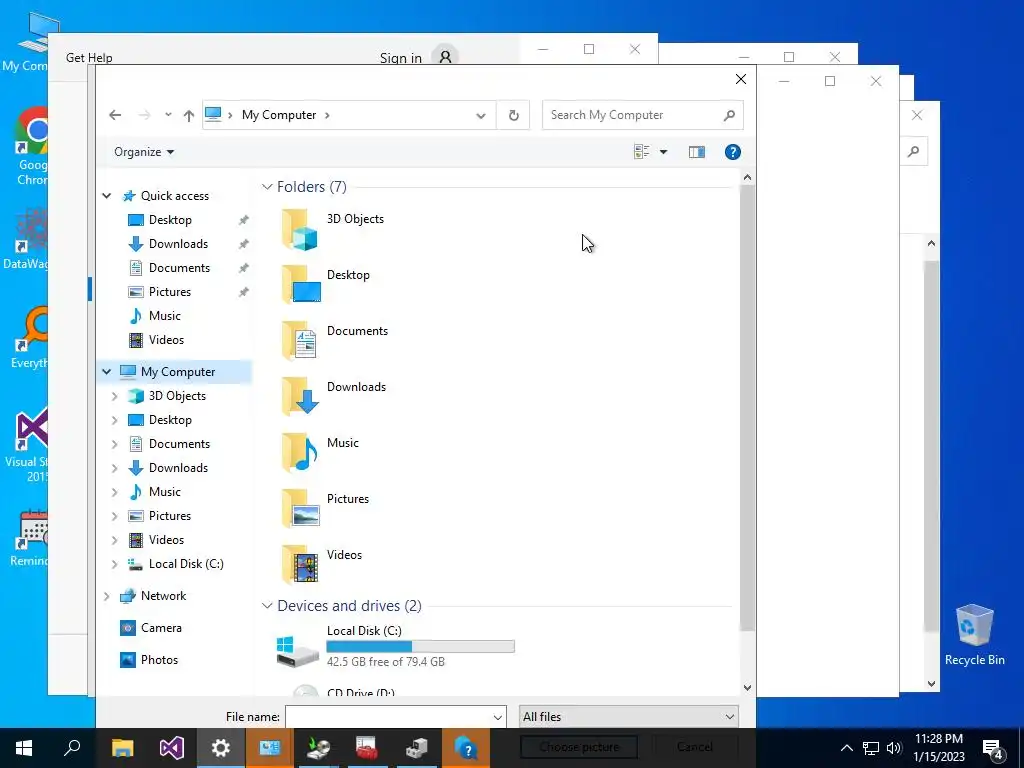Click the Cancel button

[x=695, y=747]
